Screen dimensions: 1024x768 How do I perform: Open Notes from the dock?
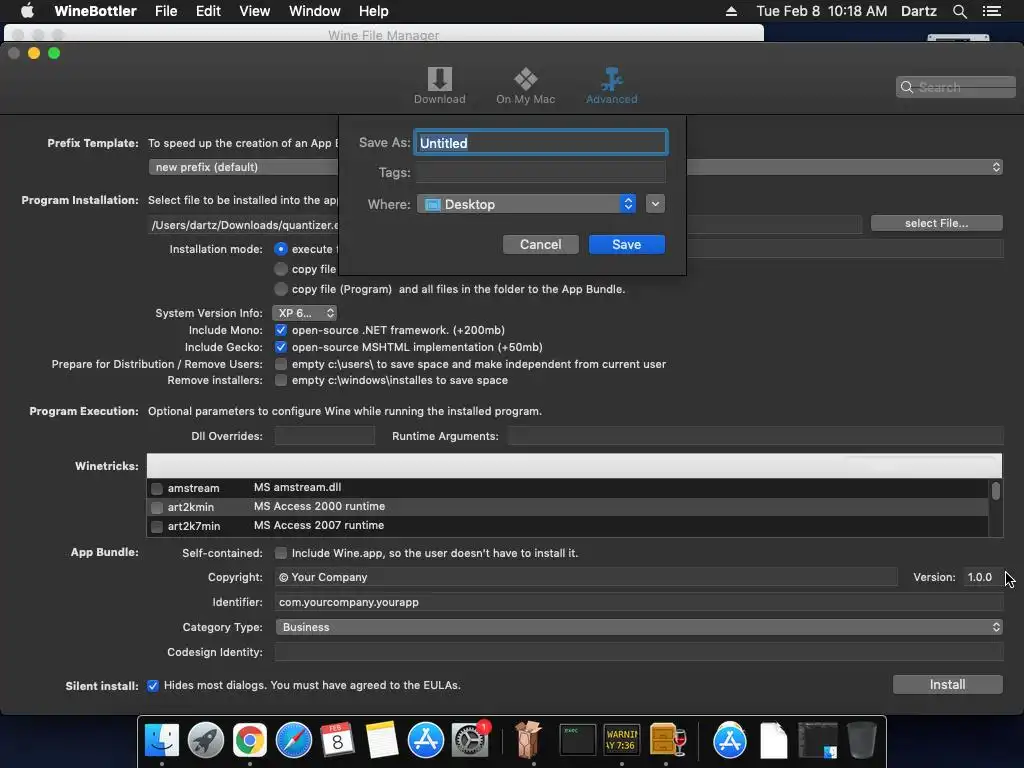click(381, 740)
